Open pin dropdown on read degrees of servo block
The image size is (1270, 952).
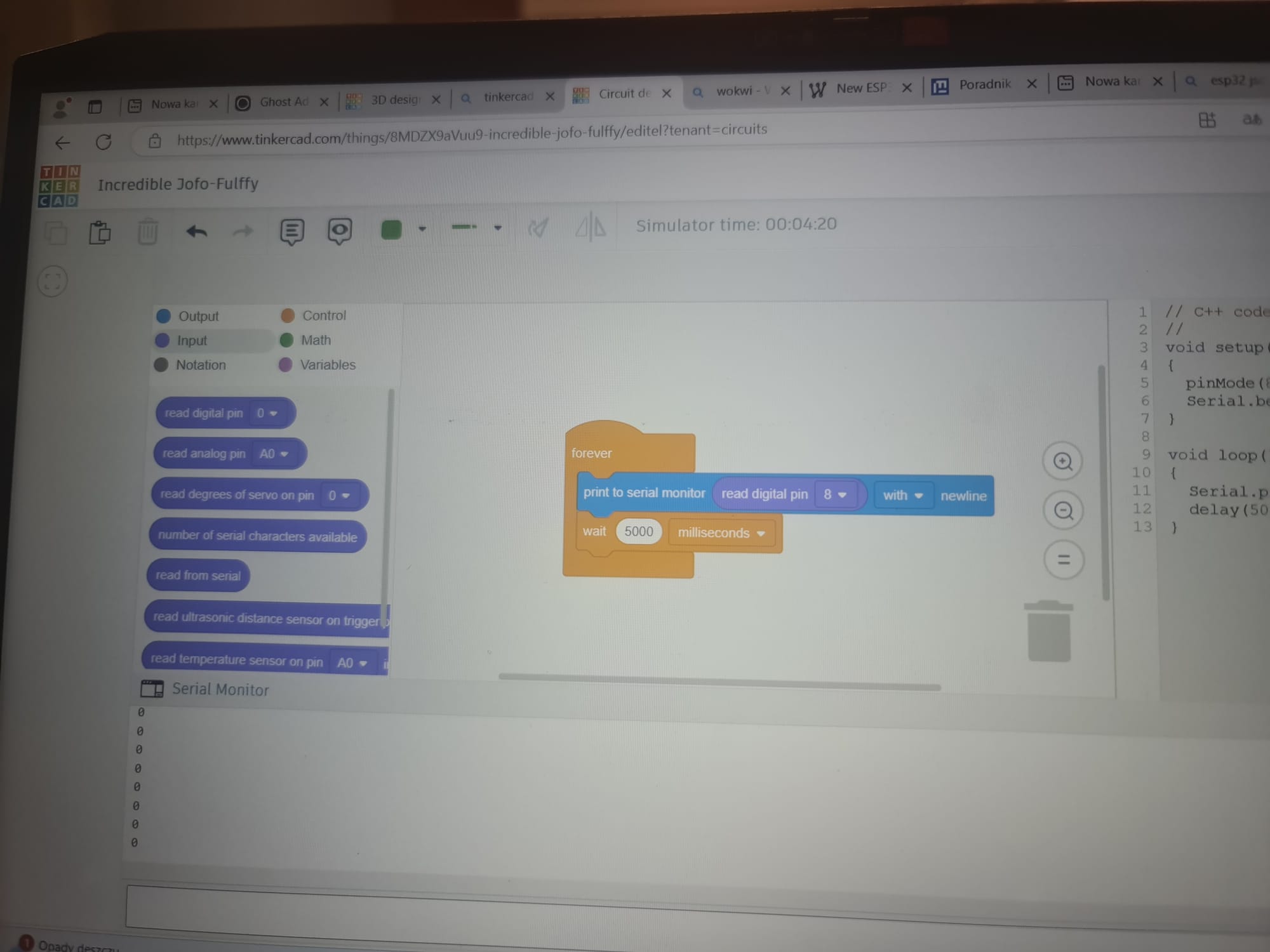(338, 495)
